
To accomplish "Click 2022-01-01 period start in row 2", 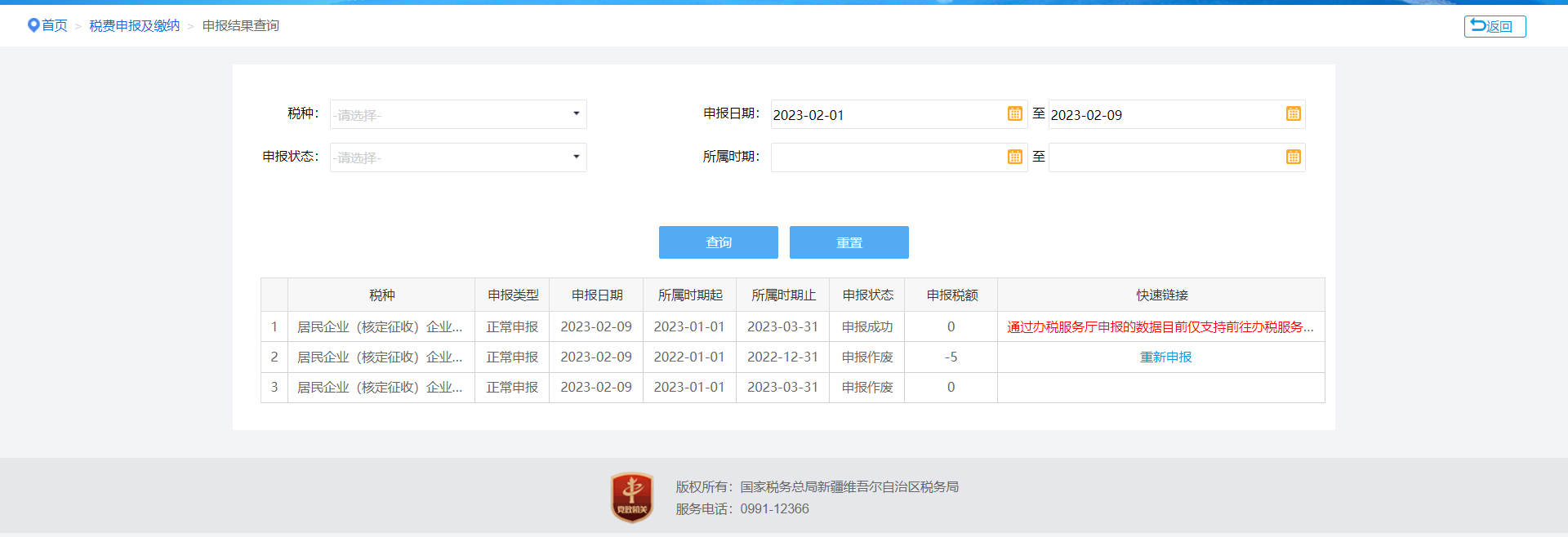I will click(689, 357).
